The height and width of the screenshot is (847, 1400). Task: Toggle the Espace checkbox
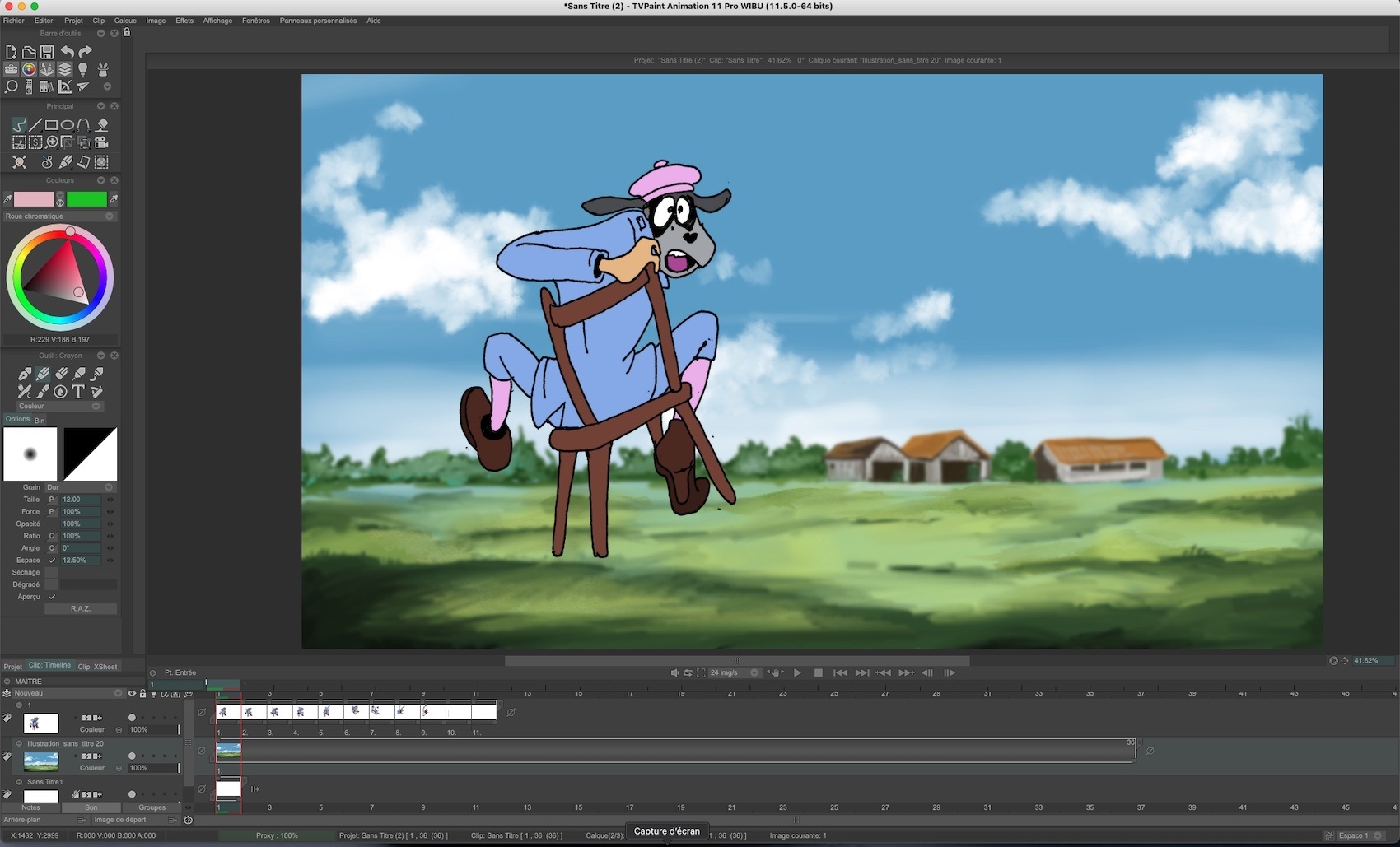52,561
